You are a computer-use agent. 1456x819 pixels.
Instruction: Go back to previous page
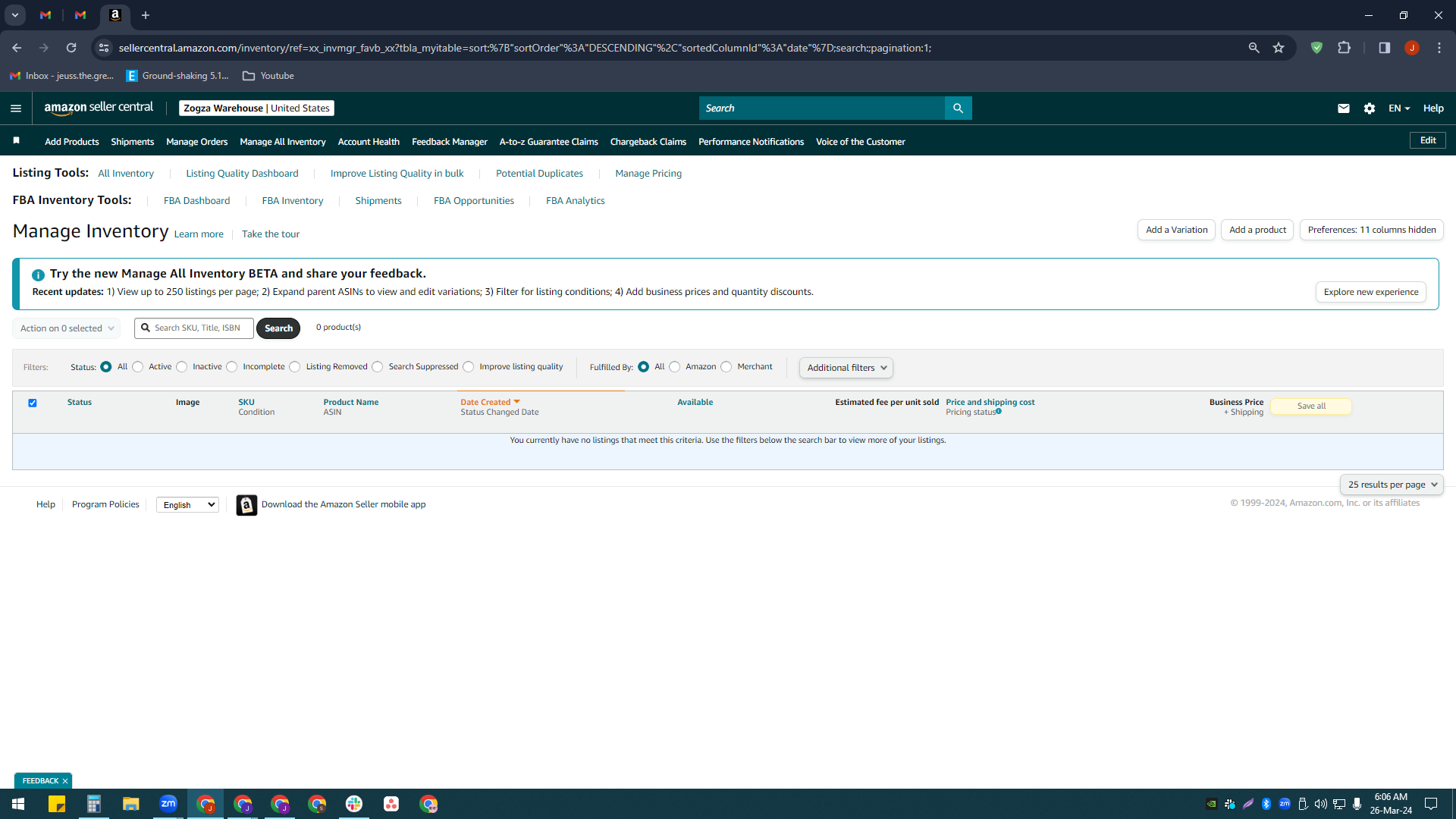point(17,48)
